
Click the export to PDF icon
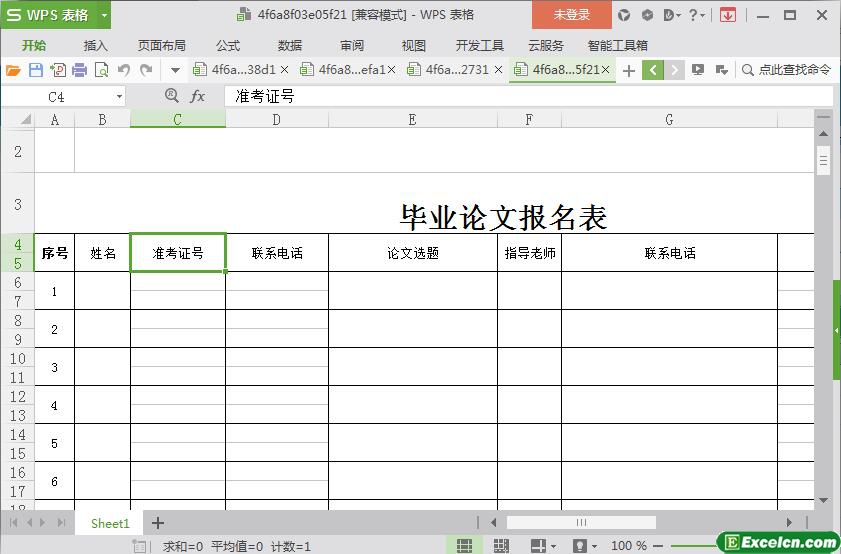tap(57, 70)
